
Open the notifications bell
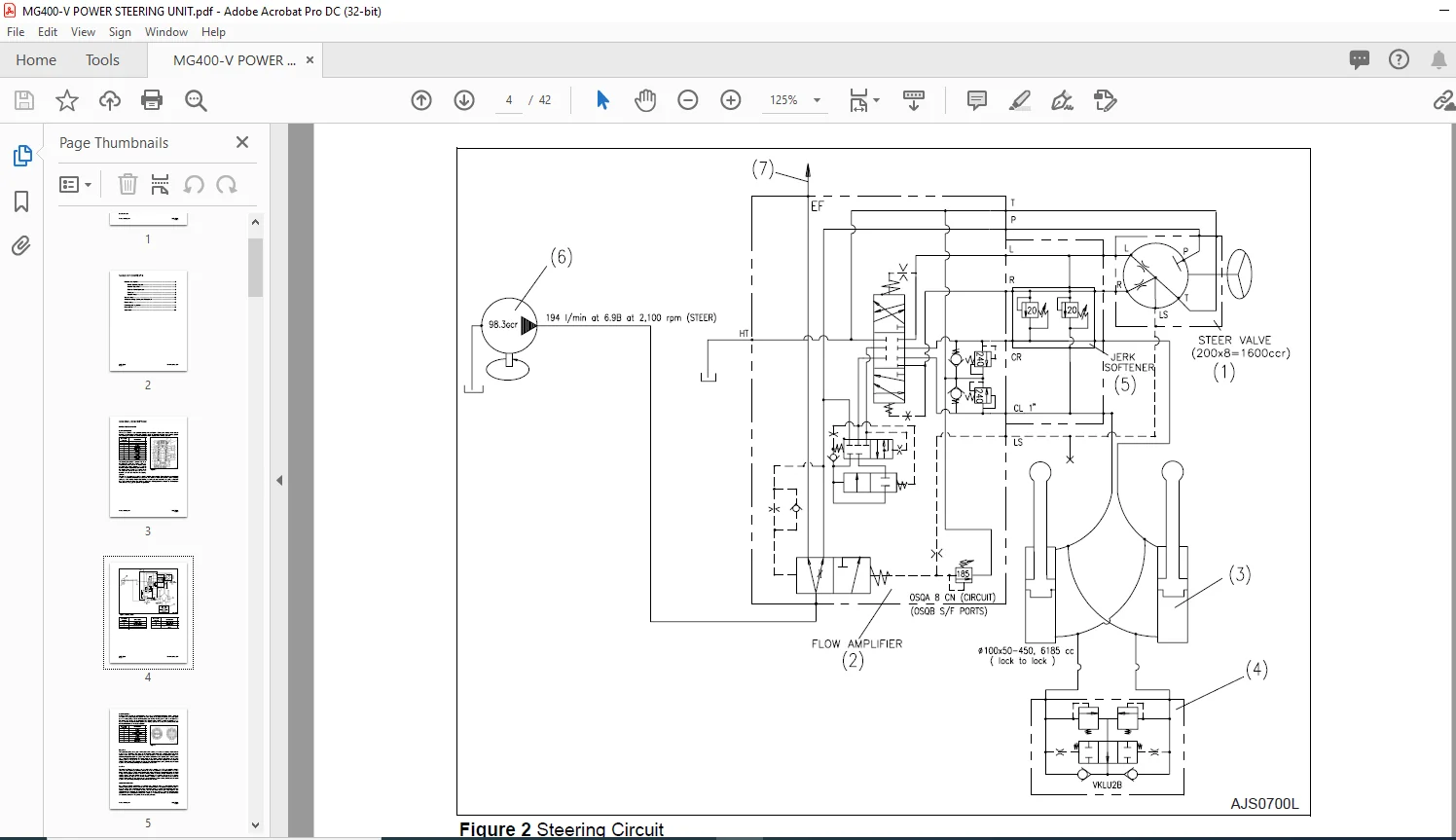tap(1438, 60)
